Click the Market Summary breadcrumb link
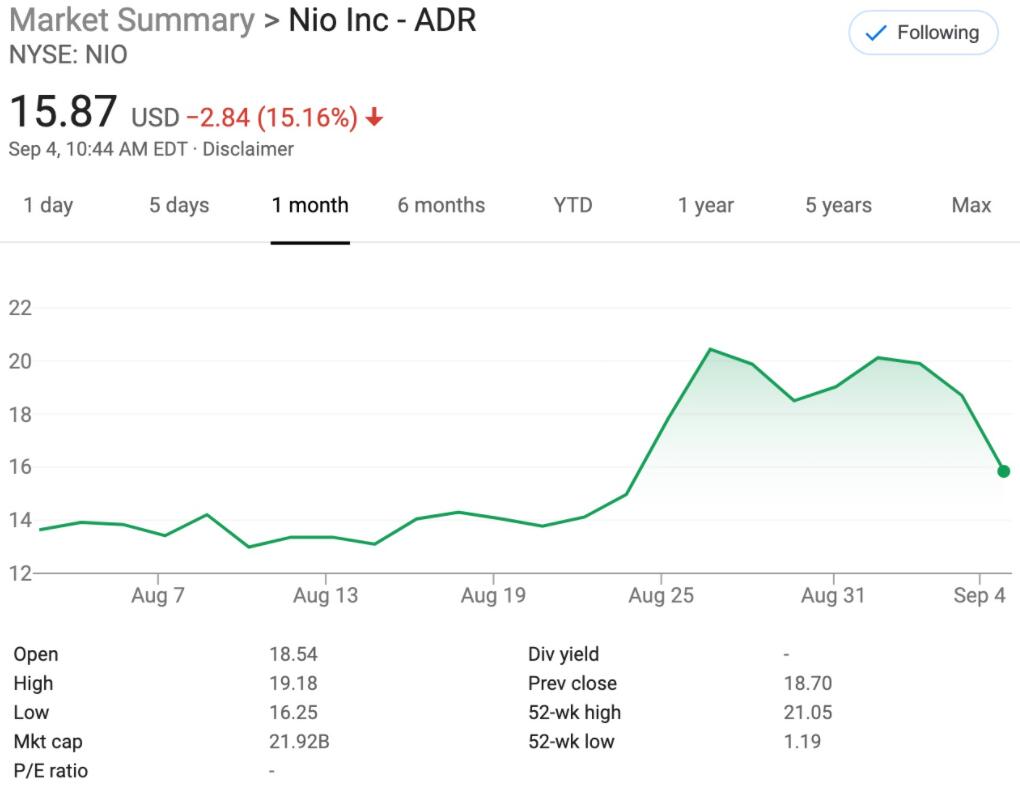This screenshot has height=792, width=1020. click(x=130, y=20)
